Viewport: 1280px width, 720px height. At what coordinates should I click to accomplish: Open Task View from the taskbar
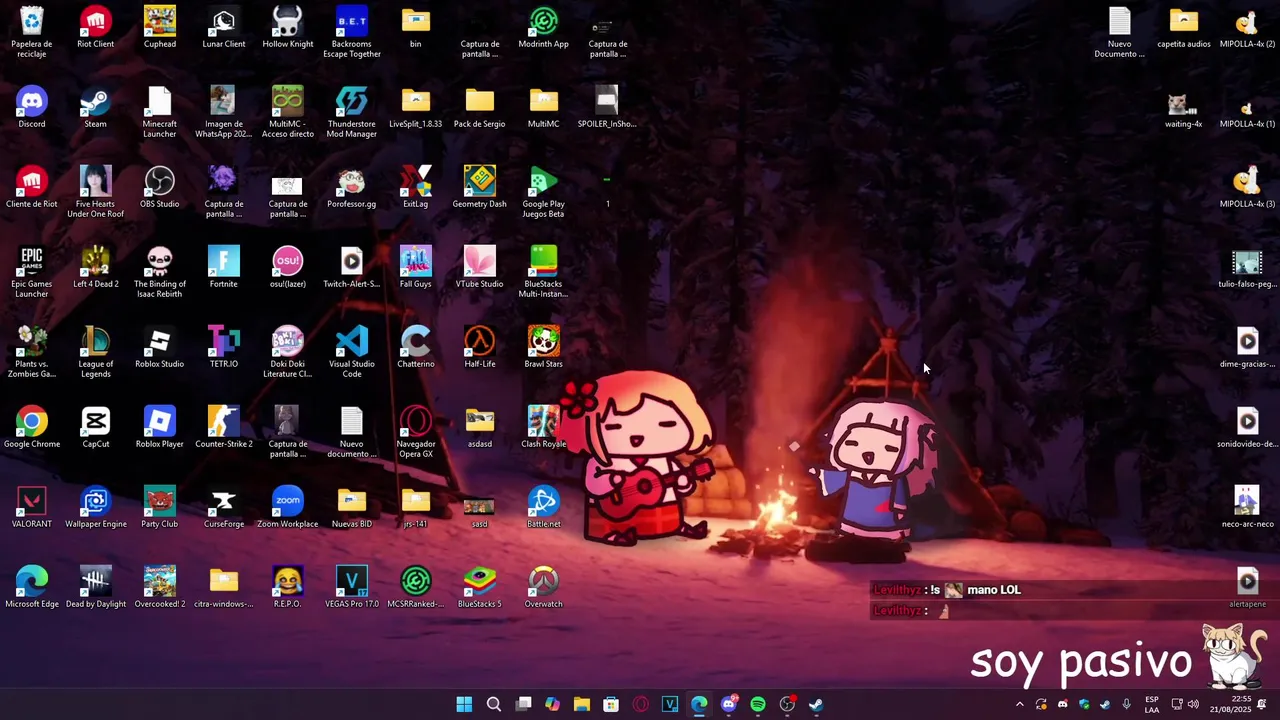(523, 704)
